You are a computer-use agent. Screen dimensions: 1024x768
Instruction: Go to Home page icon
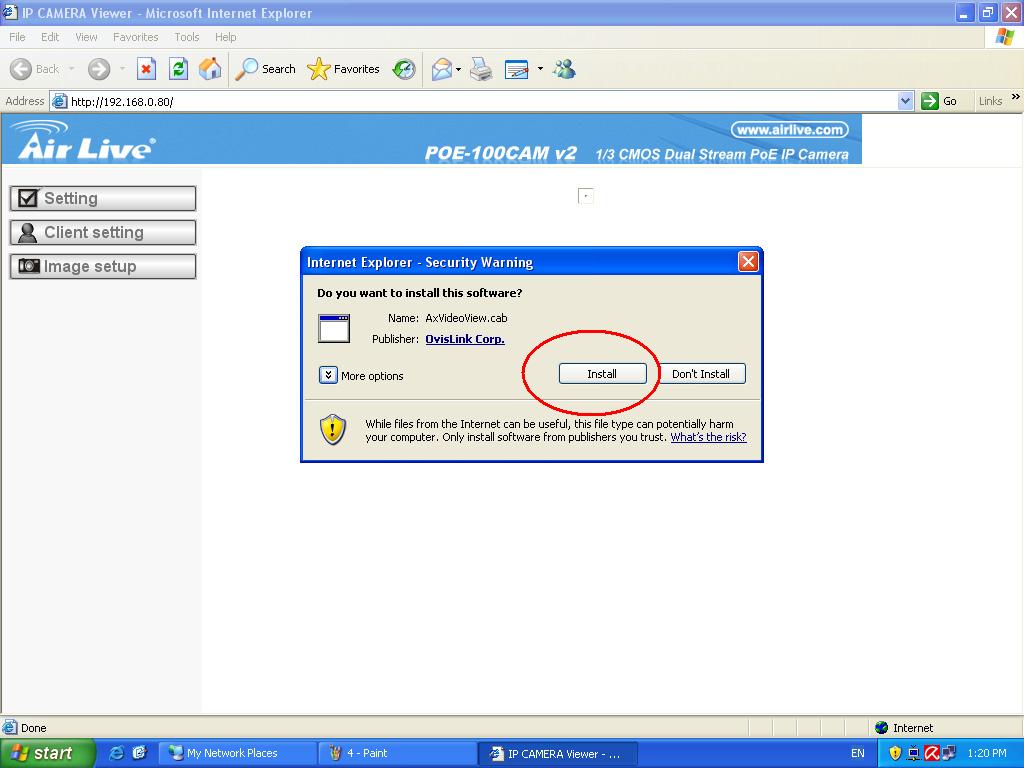click(210, 69)
